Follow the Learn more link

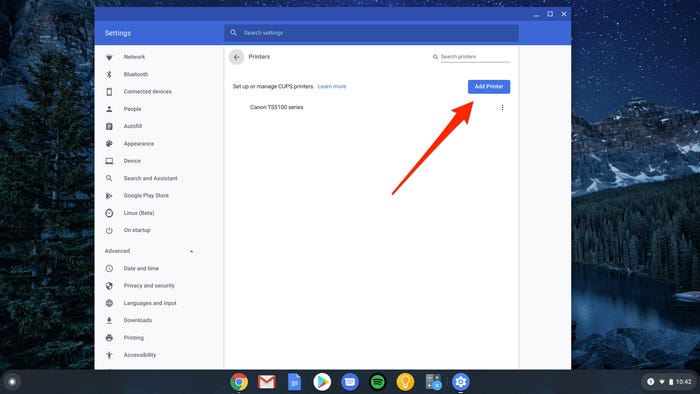332,87
